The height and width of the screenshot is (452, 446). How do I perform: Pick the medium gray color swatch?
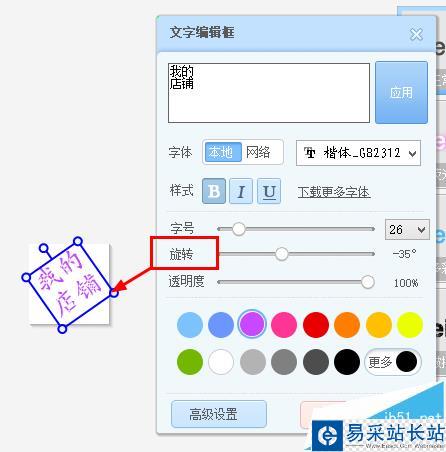(284, 362)
